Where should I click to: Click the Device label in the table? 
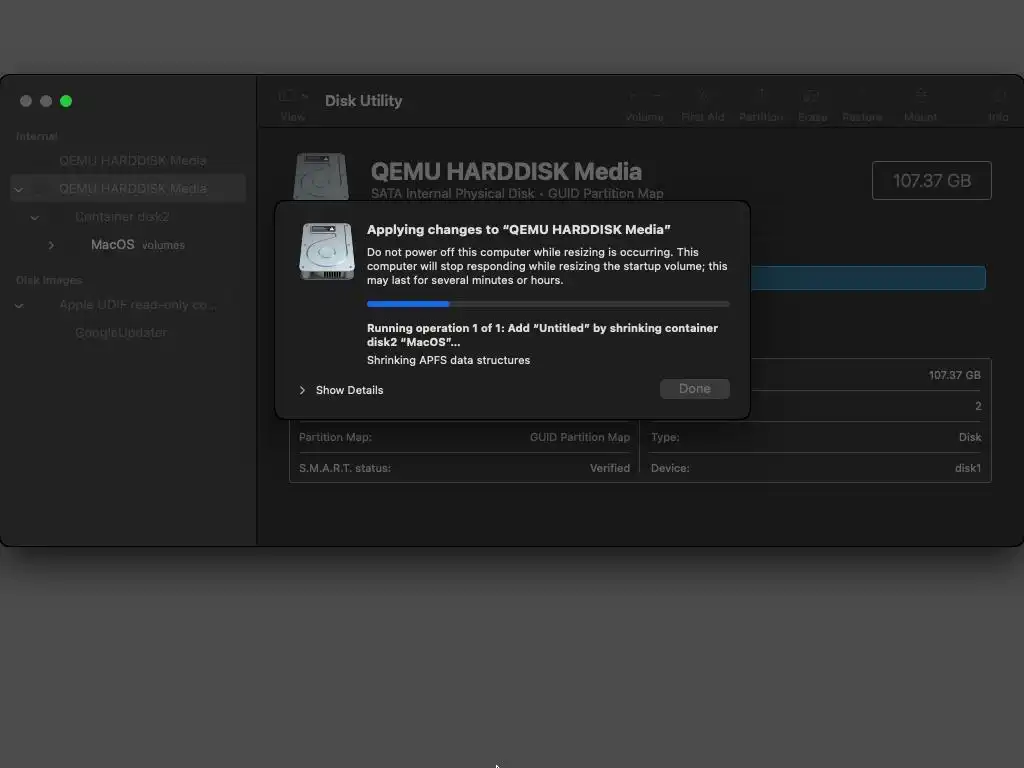point(670,468)
